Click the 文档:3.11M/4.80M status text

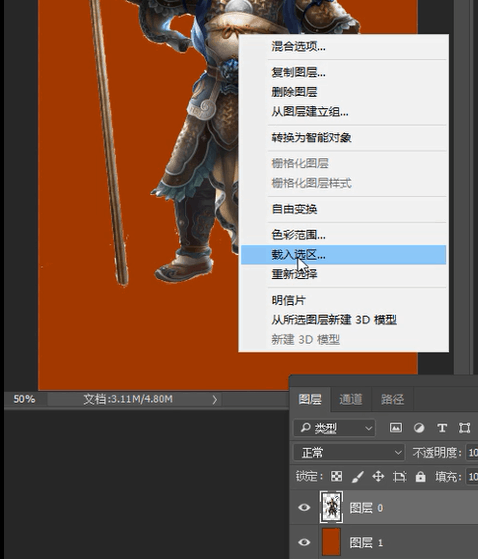tap(128, 399)
